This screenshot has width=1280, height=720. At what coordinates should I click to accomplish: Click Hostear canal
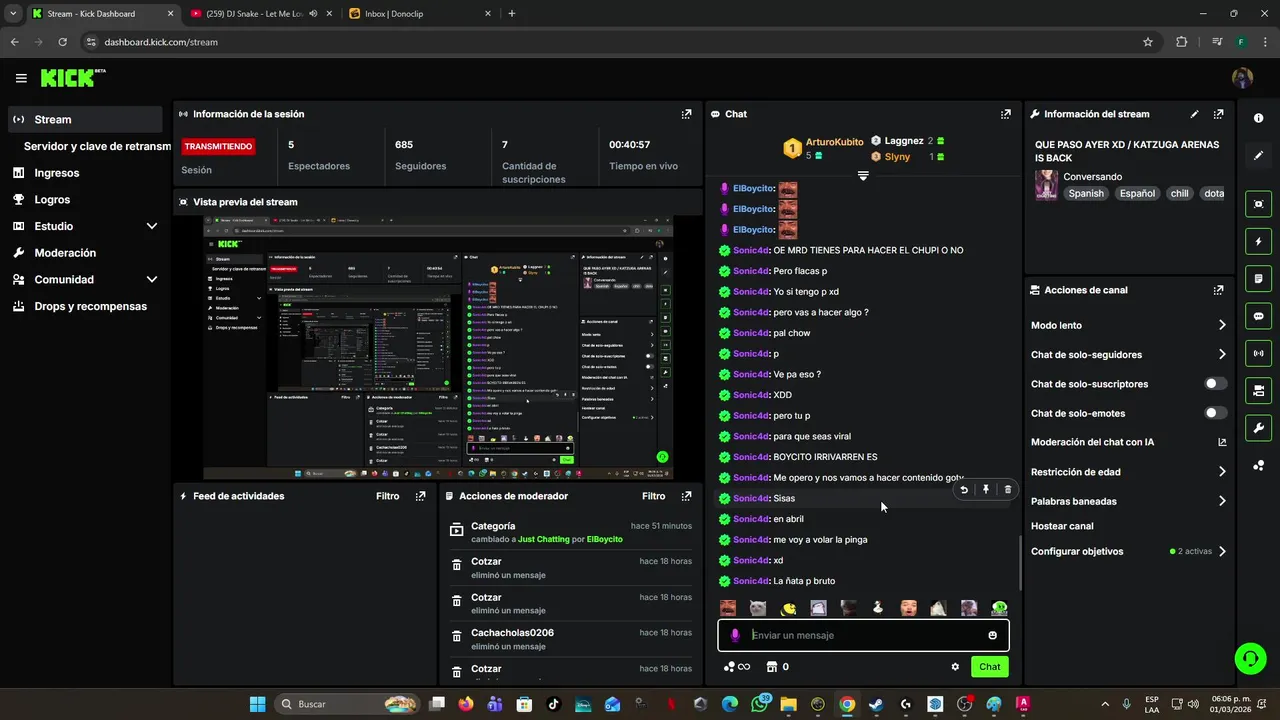[1062, 526]
